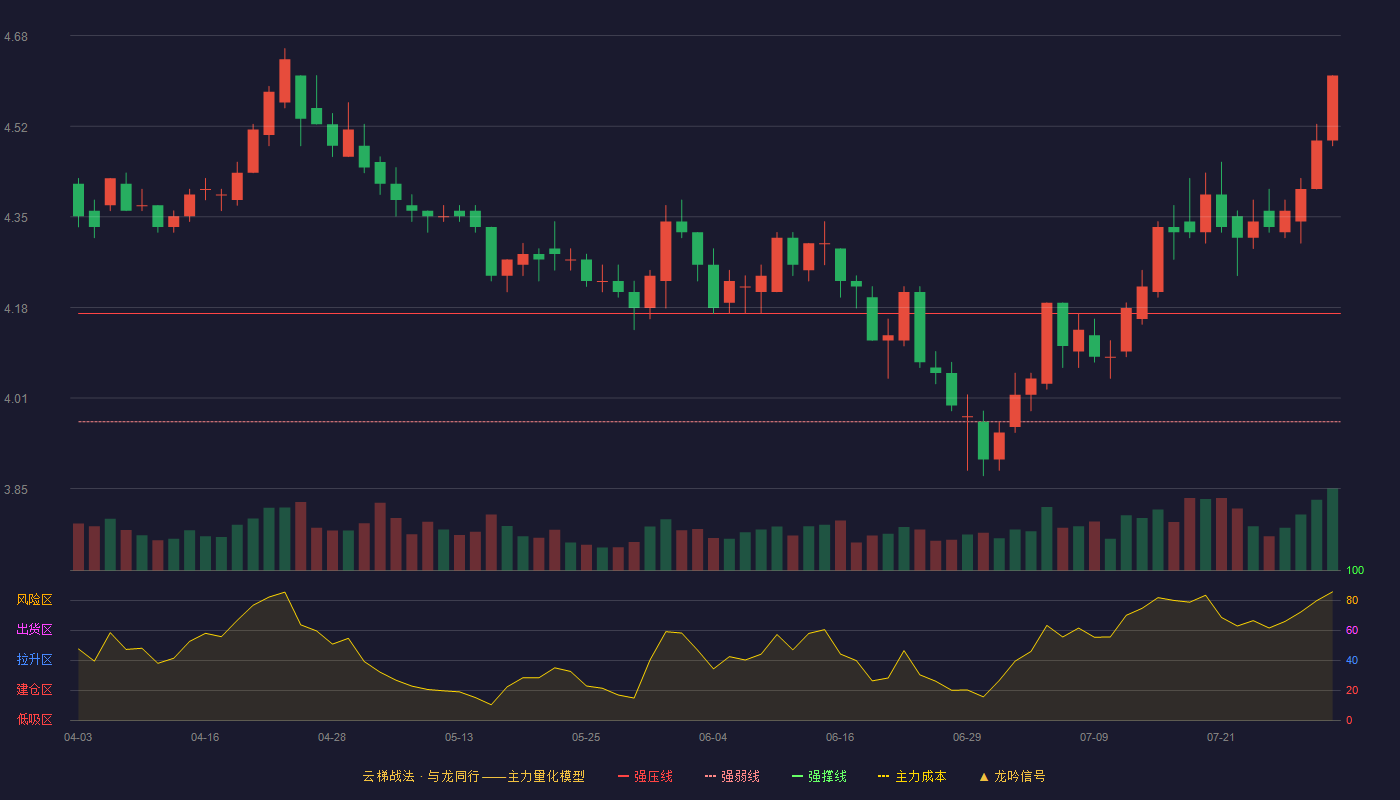Click the 风险区 zone label
This screenshot has height=800, width=1400.
point(35,600)
